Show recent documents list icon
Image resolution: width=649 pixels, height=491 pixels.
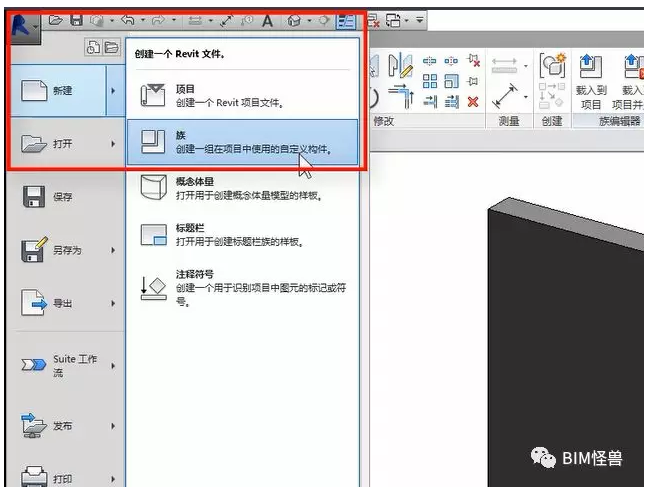[x=94, y=46]
